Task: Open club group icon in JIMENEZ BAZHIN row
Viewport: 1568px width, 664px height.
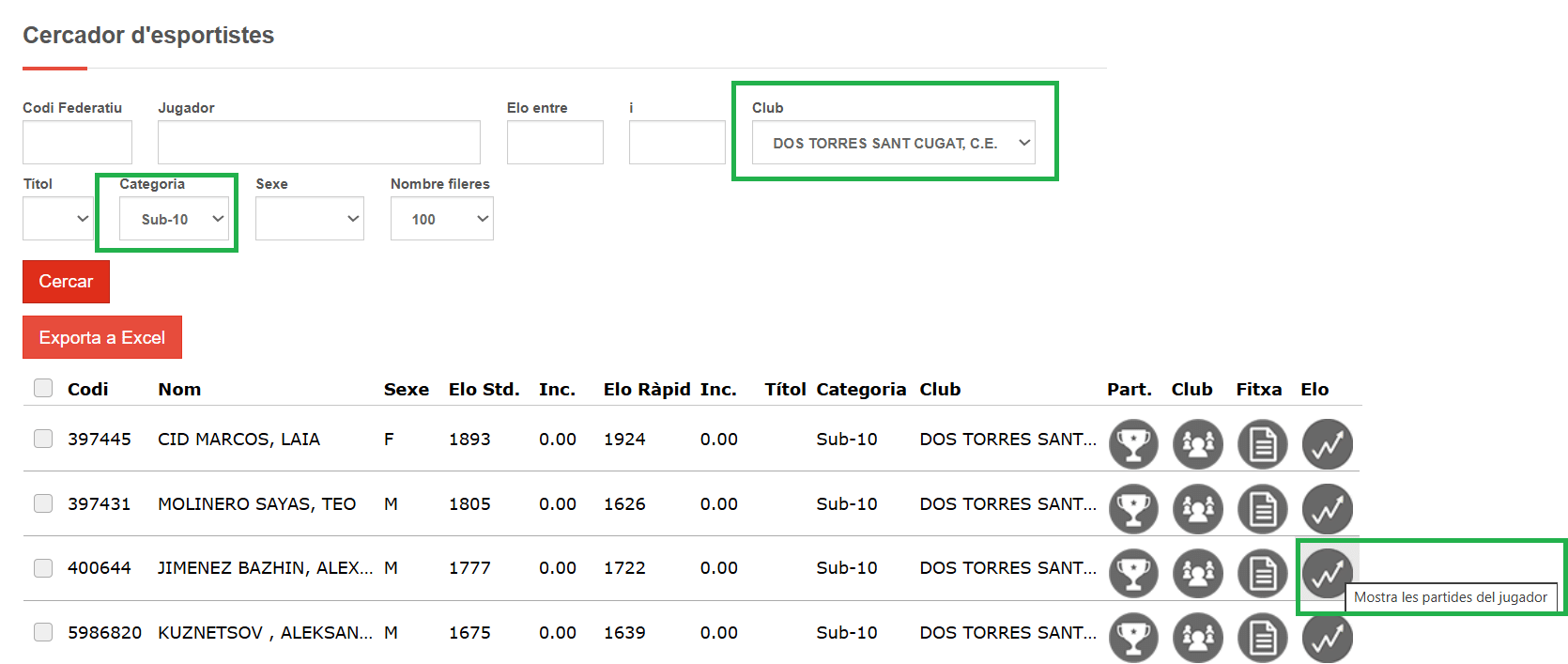Action: [1198, 573]
